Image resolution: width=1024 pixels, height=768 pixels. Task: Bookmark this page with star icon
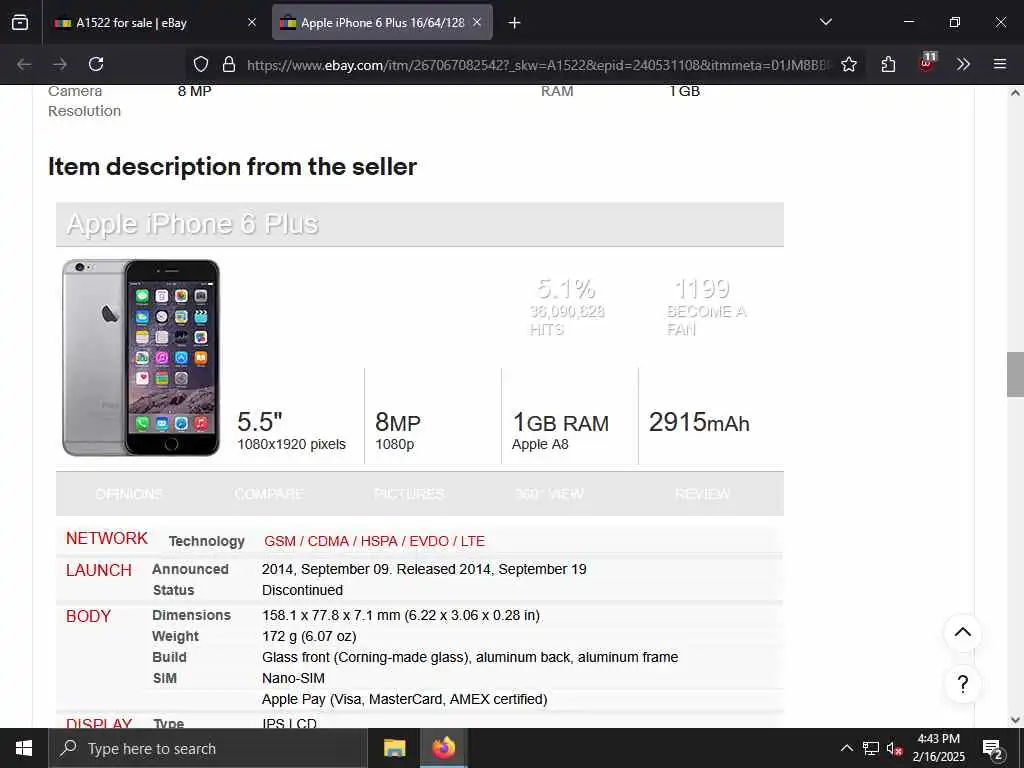[849, 64]
